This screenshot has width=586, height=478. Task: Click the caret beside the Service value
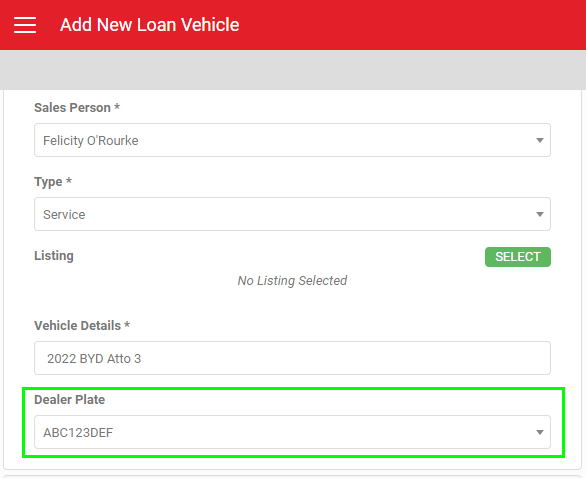[539, 215]
